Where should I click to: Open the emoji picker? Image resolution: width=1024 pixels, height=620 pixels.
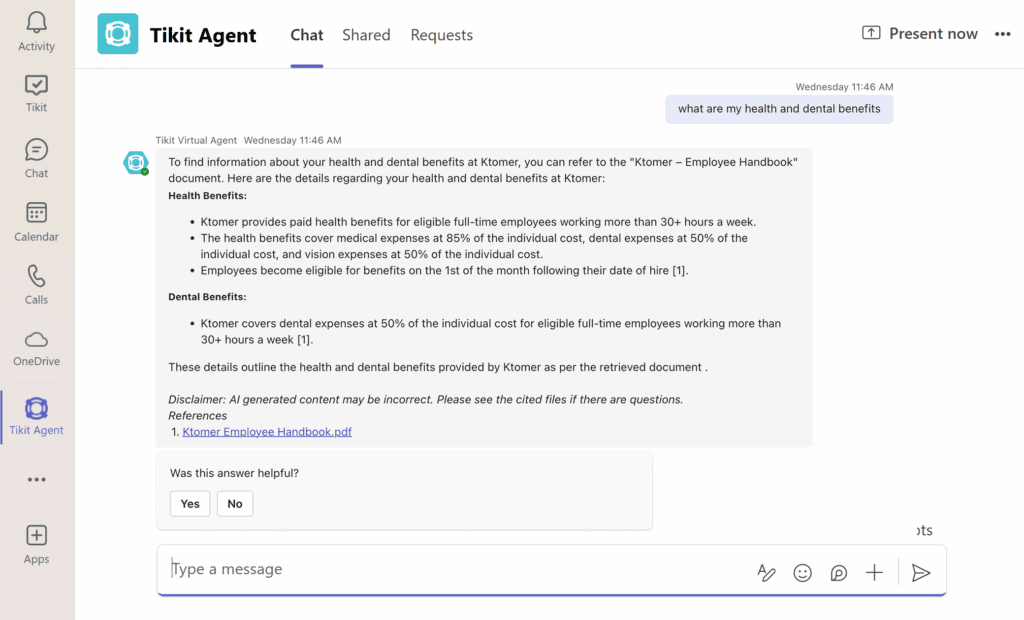[802, 573]
